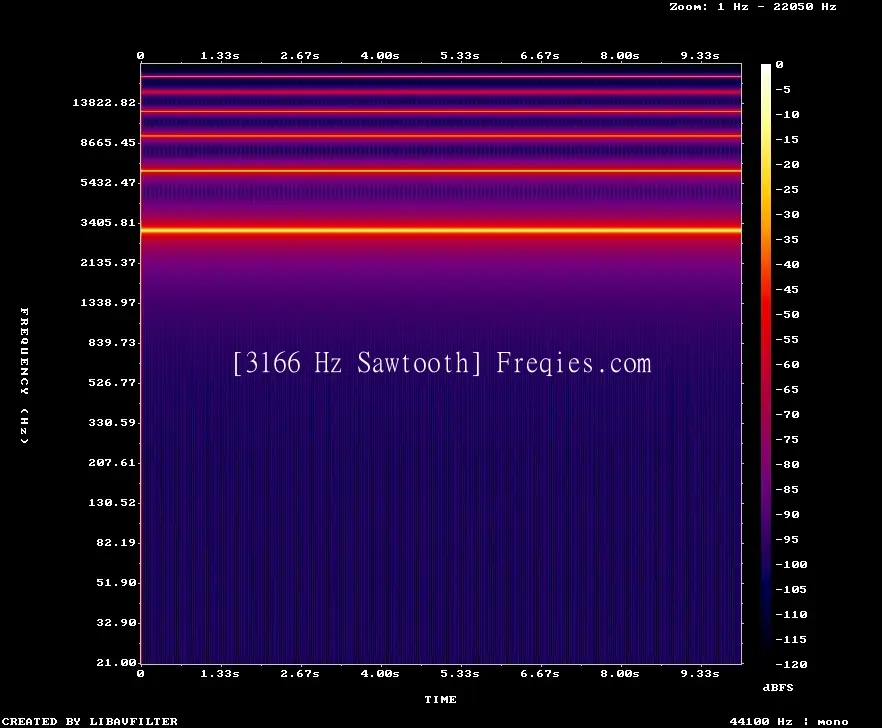Image resolution: width=882 pixels, height=728 pixels.
Task: Click the "CREATED BY LIBAVFILTER" credit
Action: pyautogui.click(x=90, y=721)
